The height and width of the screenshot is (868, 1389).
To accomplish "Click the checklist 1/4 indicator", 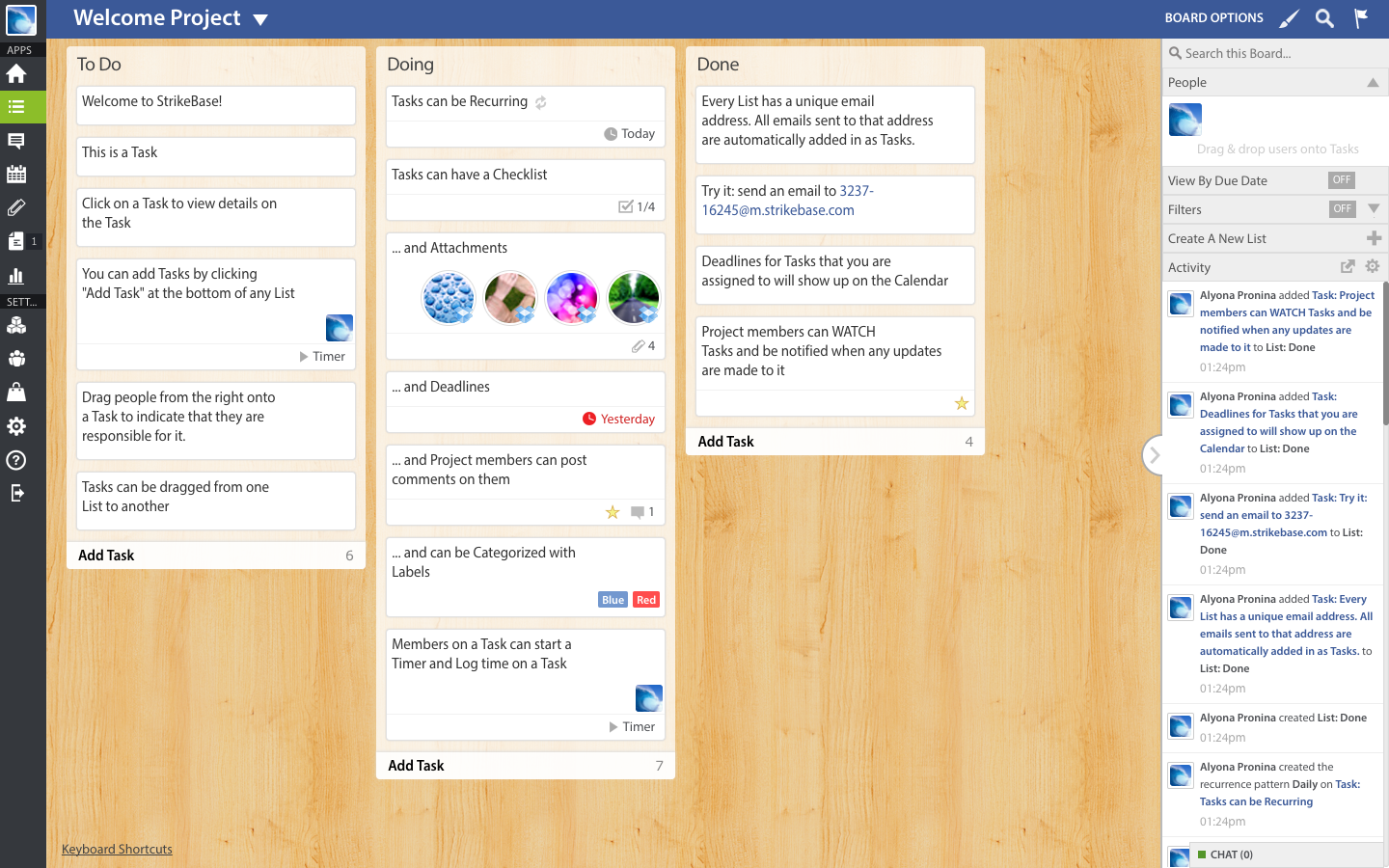I will 637,206.
